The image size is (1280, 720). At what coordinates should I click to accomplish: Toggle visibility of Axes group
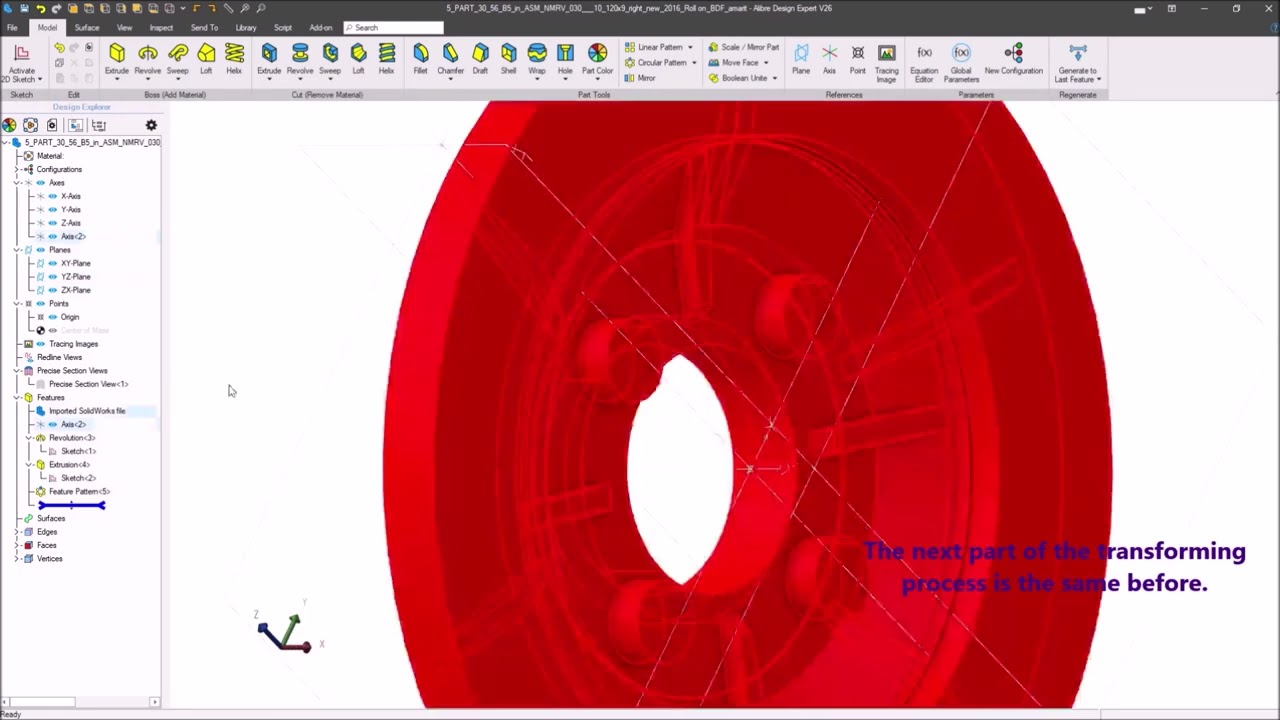tap(41, 183)
